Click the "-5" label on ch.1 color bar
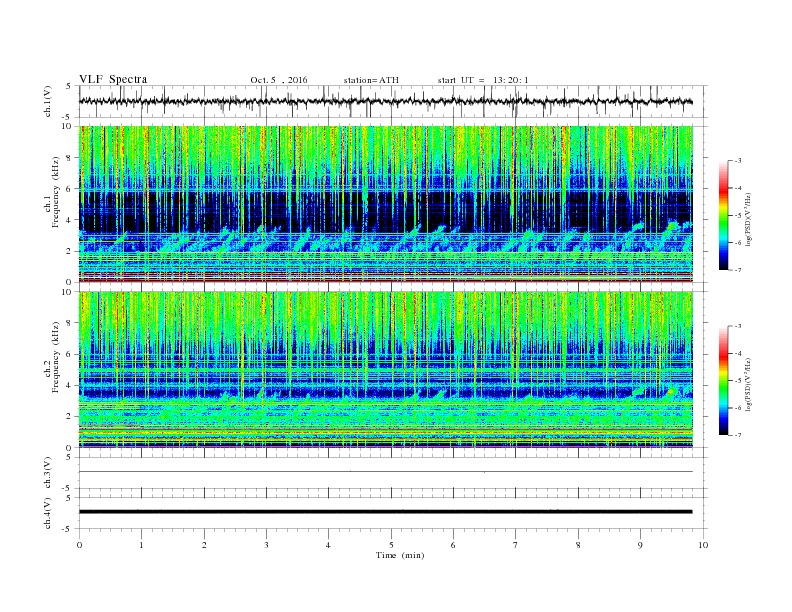Screen dimensions: 792x612 pyautogui.click(x=737, y=215)
